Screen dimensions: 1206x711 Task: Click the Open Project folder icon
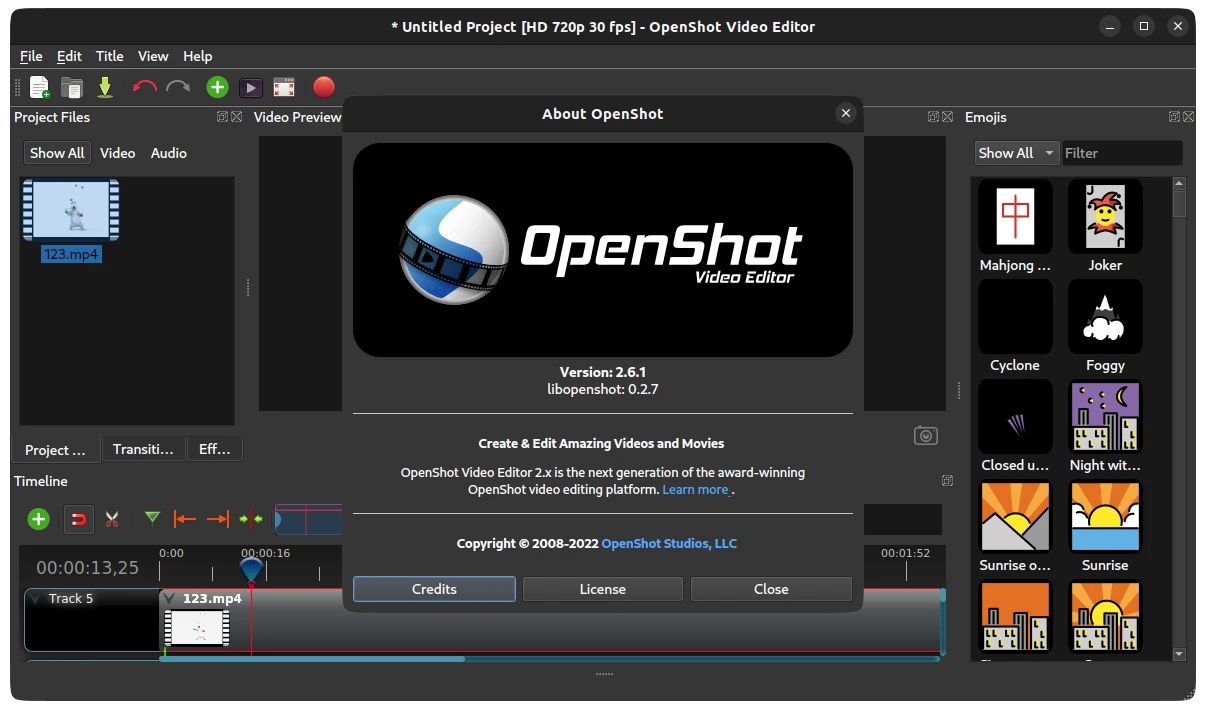click(x=72, y=87)
